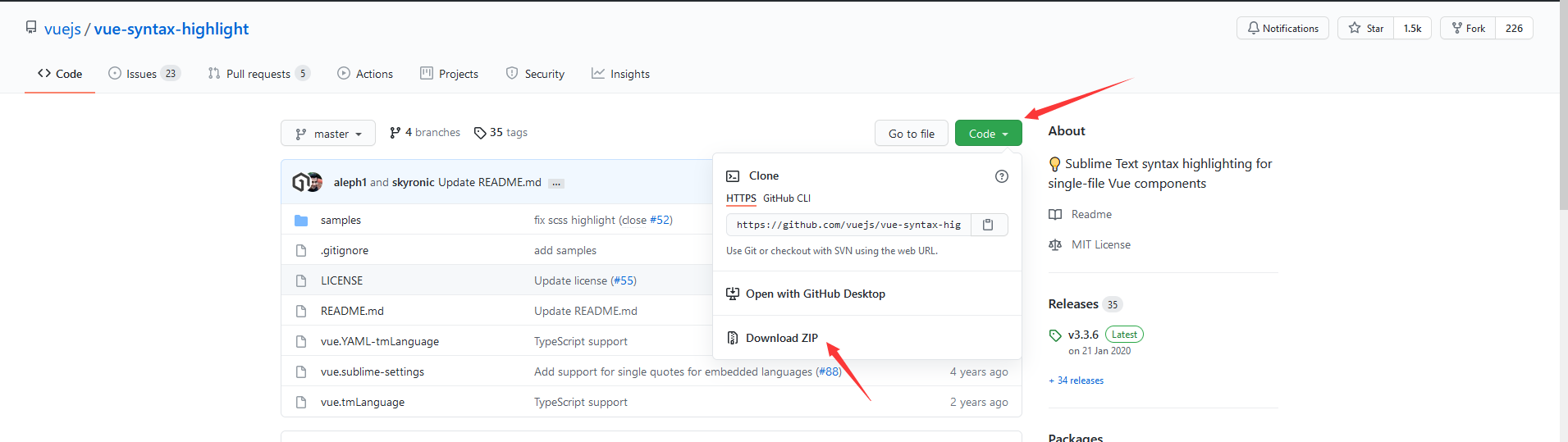Select the HTTPS clone tab
The width and height of the screenshot is (1568, 442).
tap(741, 198)
